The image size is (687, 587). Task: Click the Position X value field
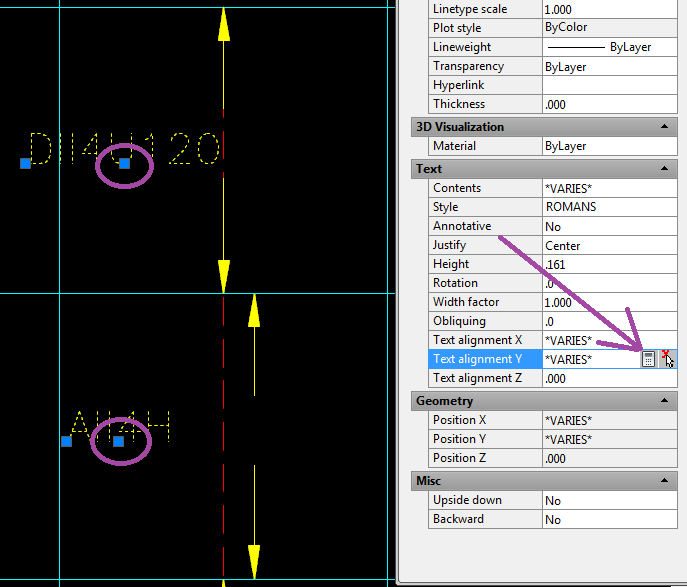point(608,420)
